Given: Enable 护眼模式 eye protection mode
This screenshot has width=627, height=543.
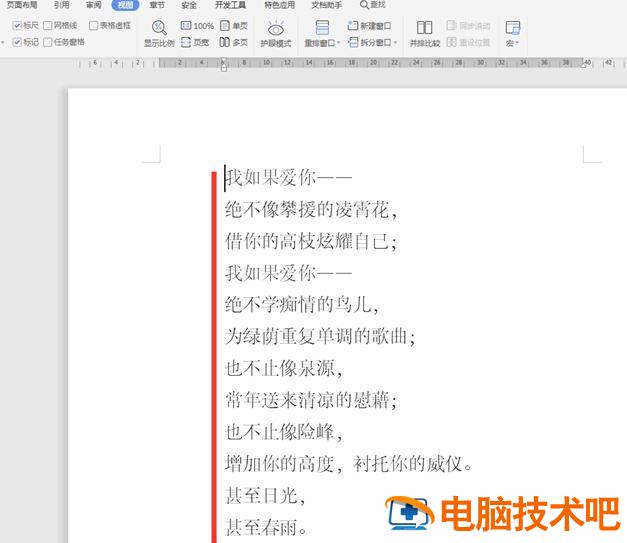Looking at the screenshot, I should click(x=275, y=28).
